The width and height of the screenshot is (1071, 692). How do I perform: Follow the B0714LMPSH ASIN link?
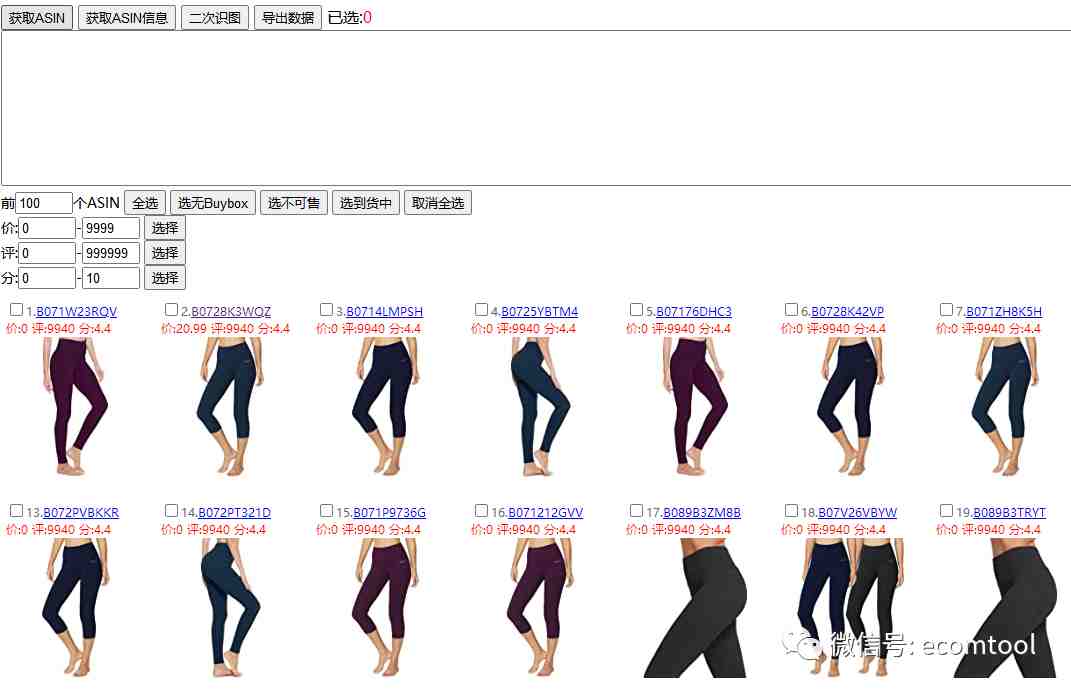pos(385,312)
